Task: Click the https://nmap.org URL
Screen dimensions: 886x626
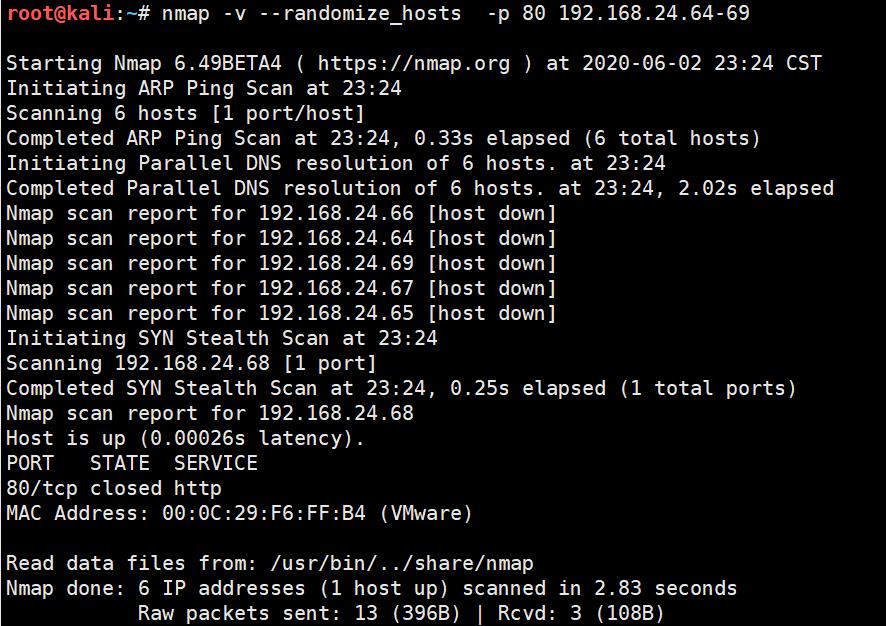Action: (x=414, y=63)
